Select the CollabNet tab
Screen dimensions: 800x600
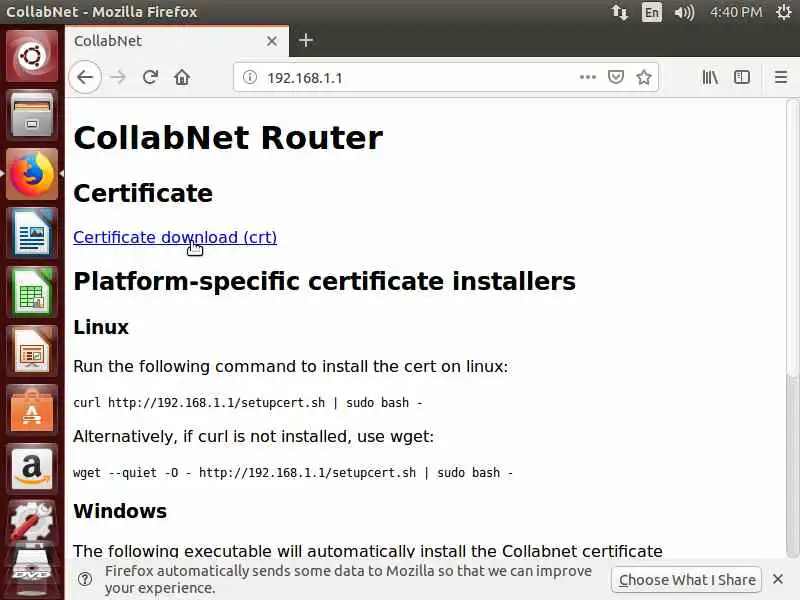[x=177, y=41]
